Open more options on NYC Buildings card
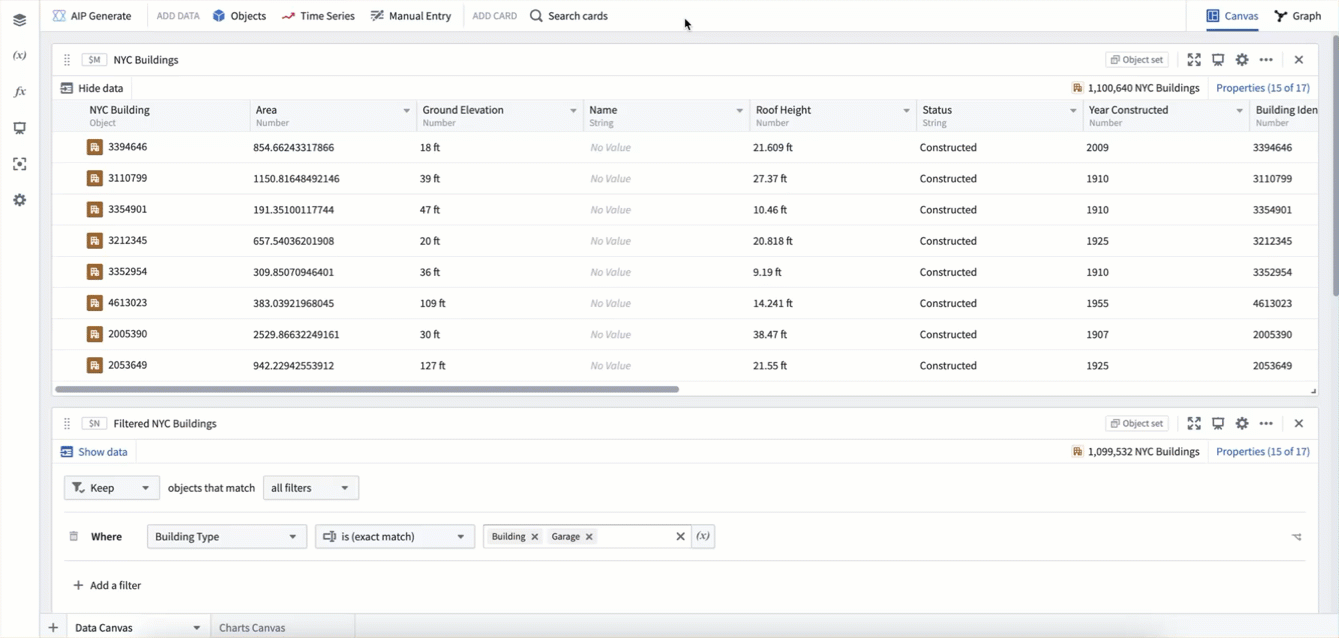Image resolution: width=1339 pixels, height=638 pixels. [1266, 60]
